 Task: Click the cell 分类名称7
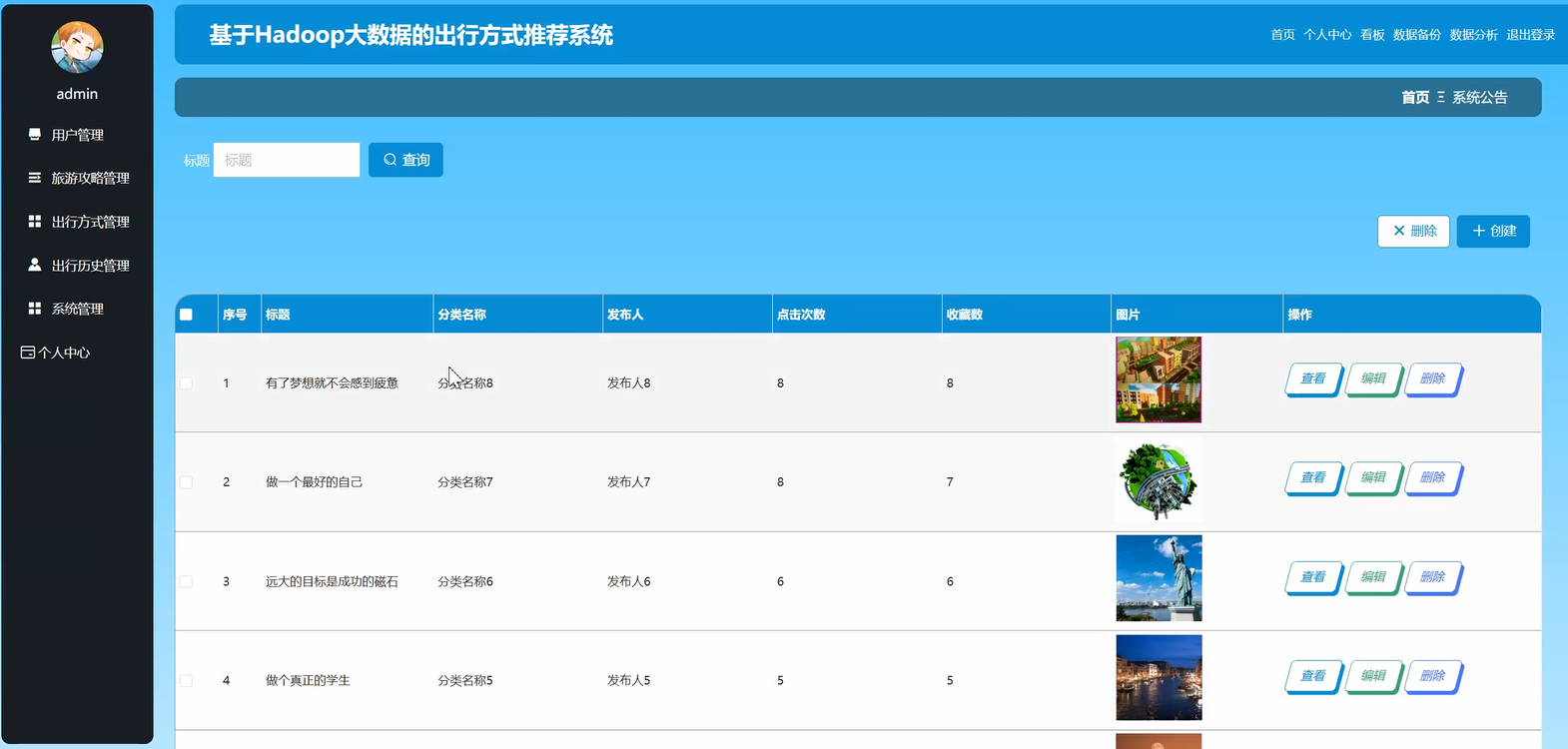coord(465,482)
